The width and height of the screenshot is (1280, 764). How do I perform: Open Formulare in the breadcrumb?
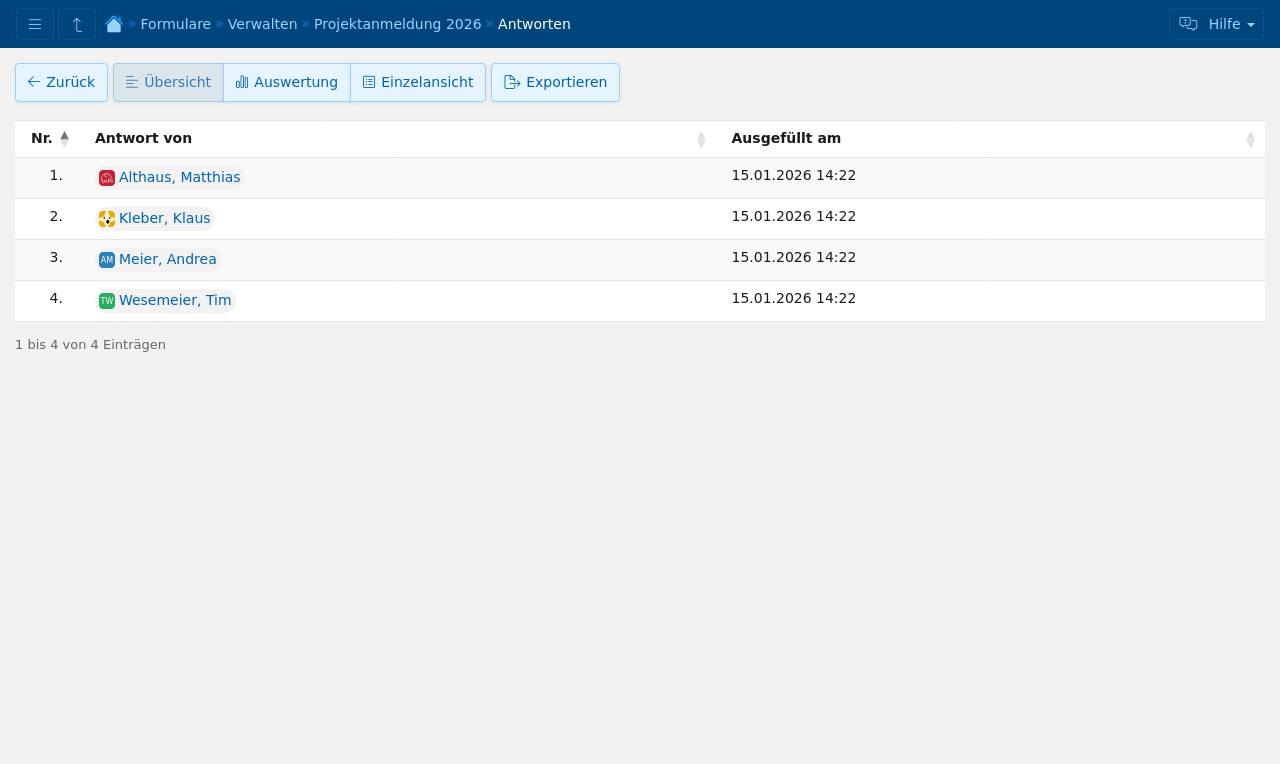click(176, 24)
